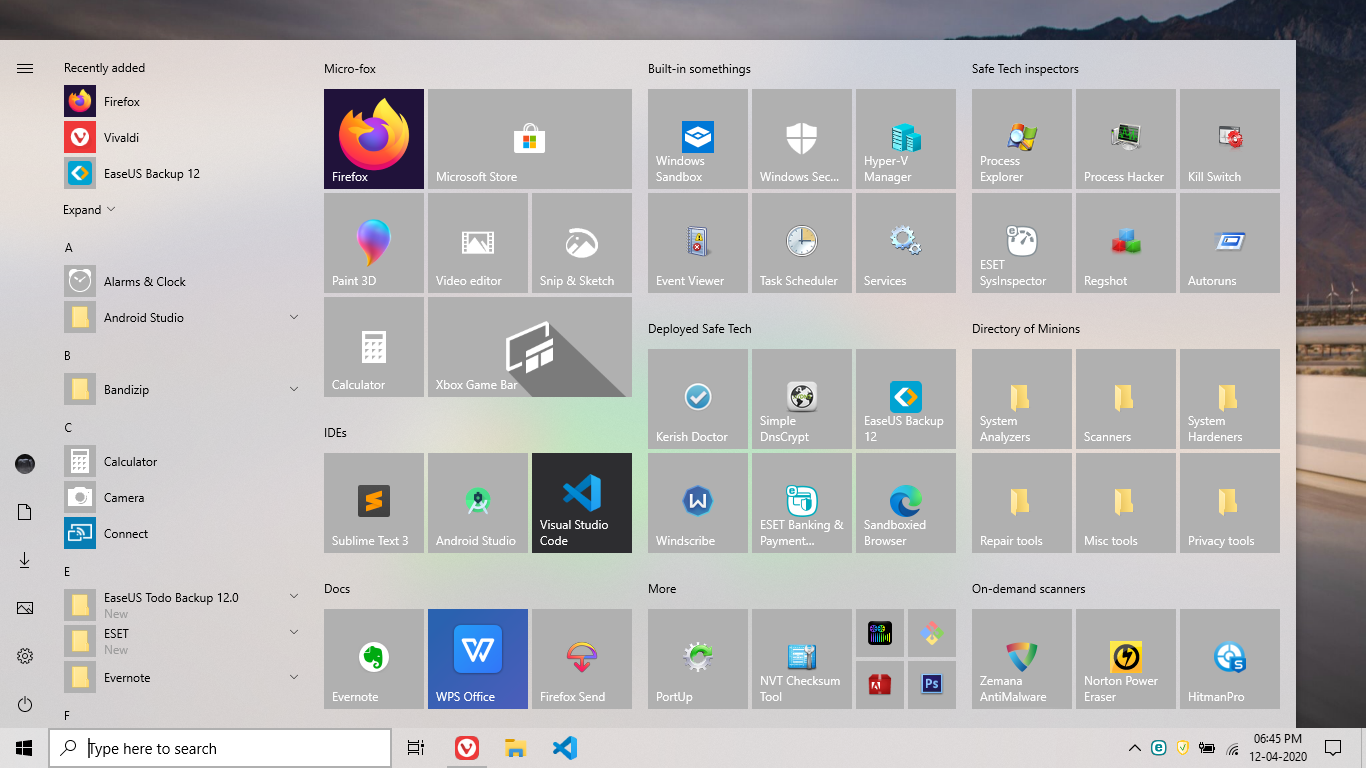
Task: Expand the Start menu navigation pane
Action: point(25,68)
